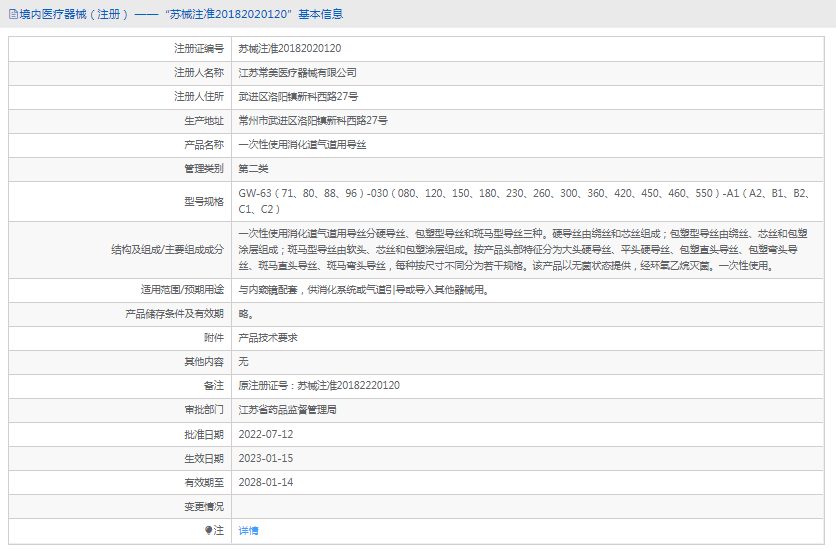Click the 结构及组成/主要组成成分 label
Viewport: 836px width, 549px height.
click(x=167, y=249)
